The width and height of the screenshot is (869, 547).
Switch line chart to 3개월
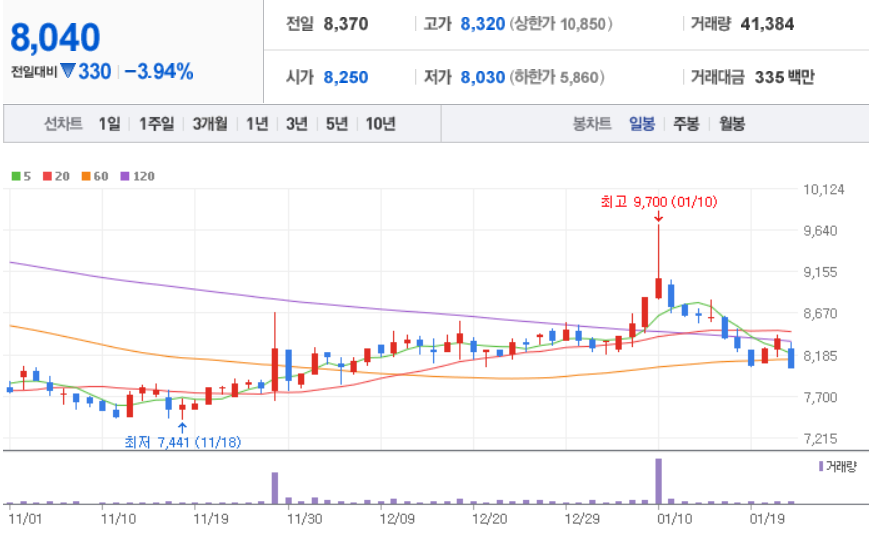(x=209, y=124)
